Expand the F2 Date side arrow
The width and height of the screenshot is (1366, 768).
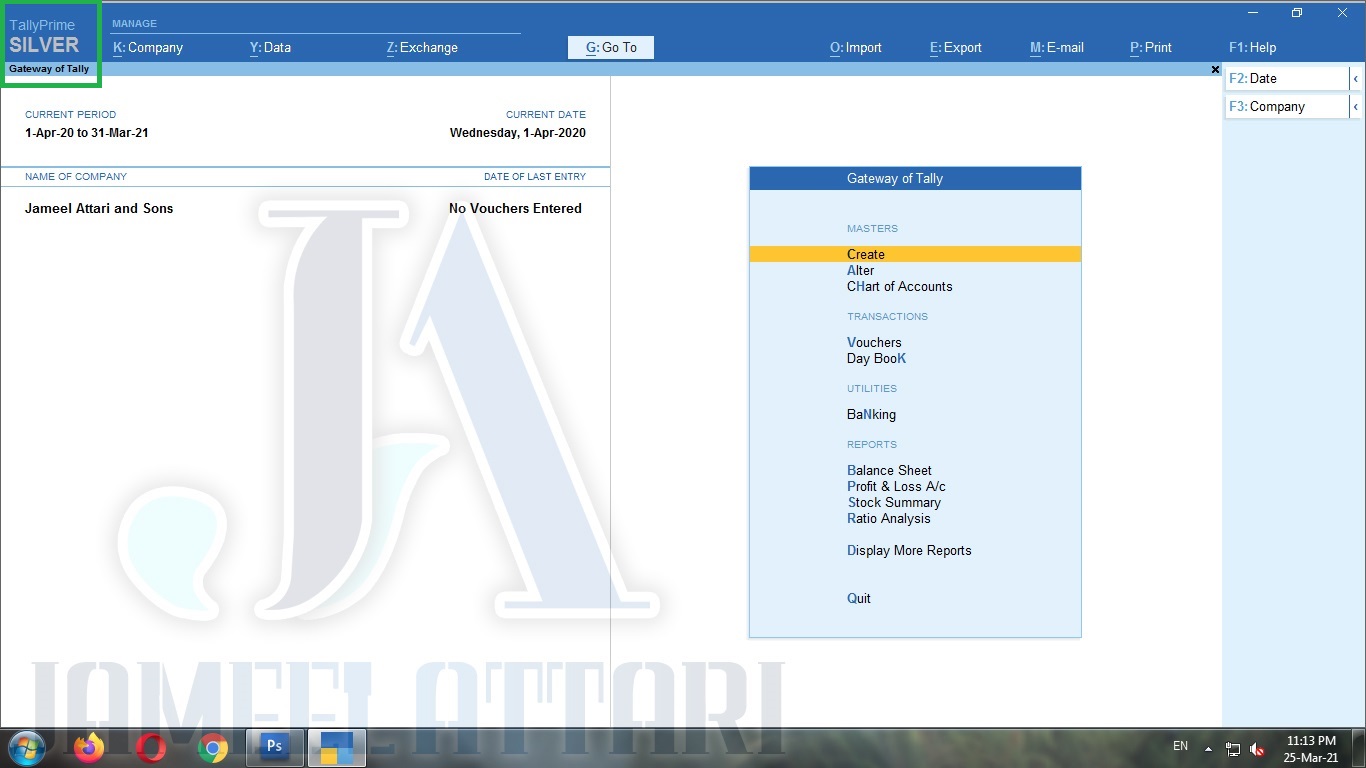pyautogui.click(x=1356, y=79)
